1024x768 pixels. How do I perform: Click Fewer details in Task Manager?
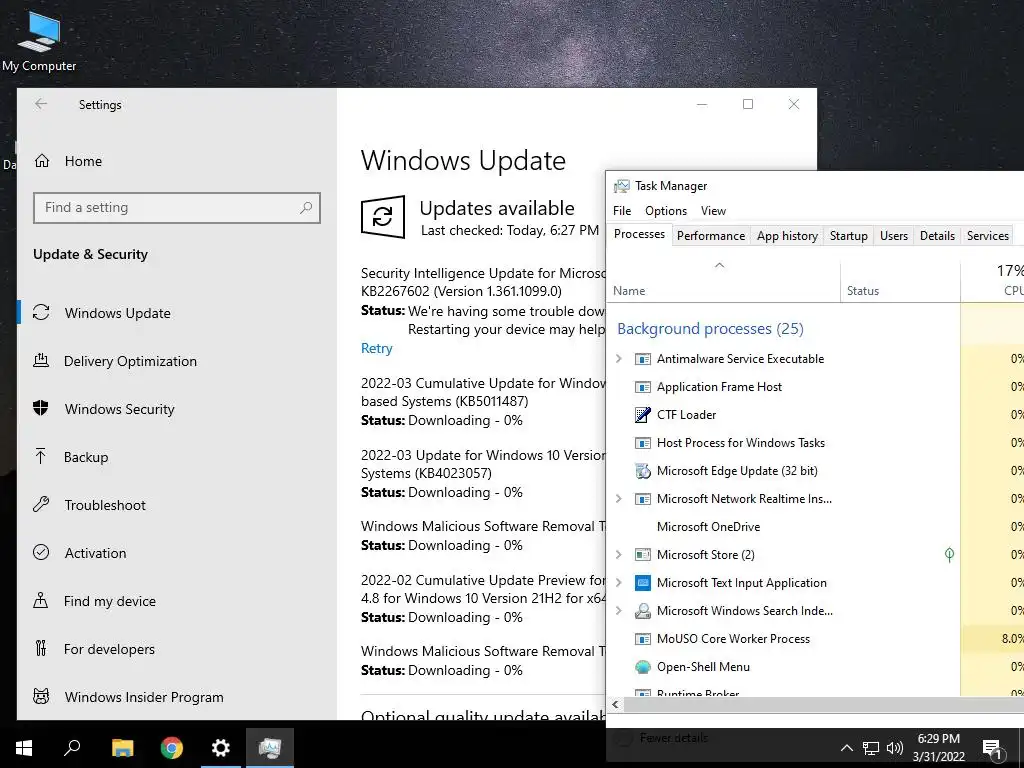point(673,738)
